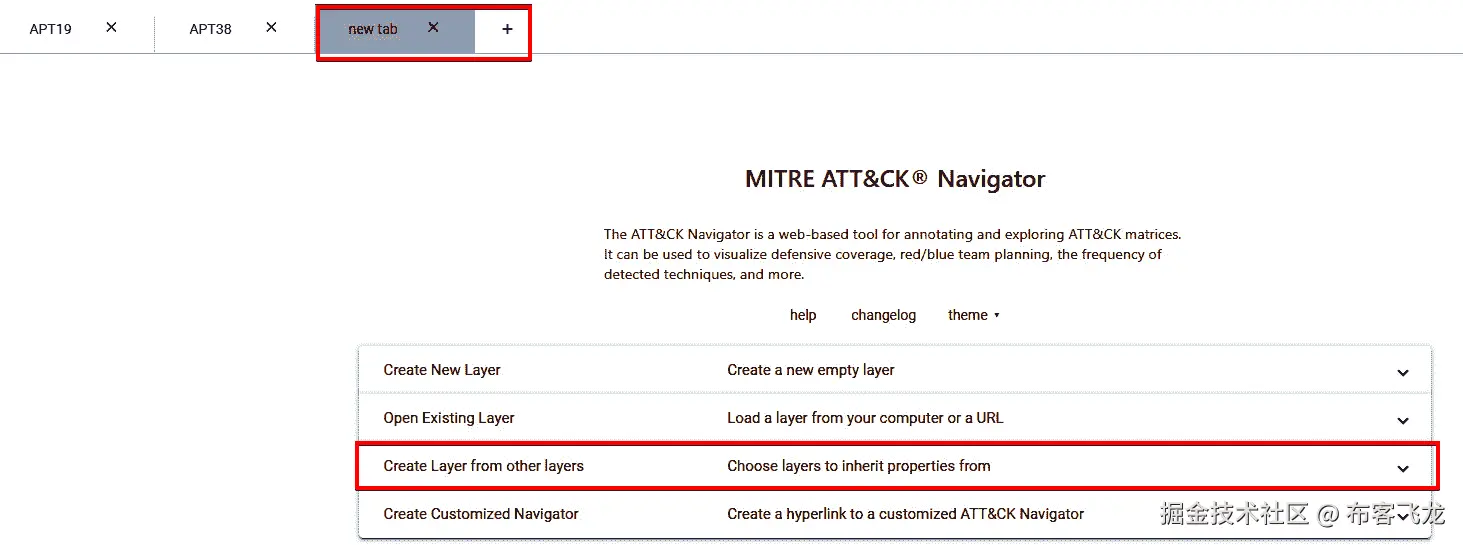Click the MITRE ATT&CK Navigator heading

click(895, 179)
